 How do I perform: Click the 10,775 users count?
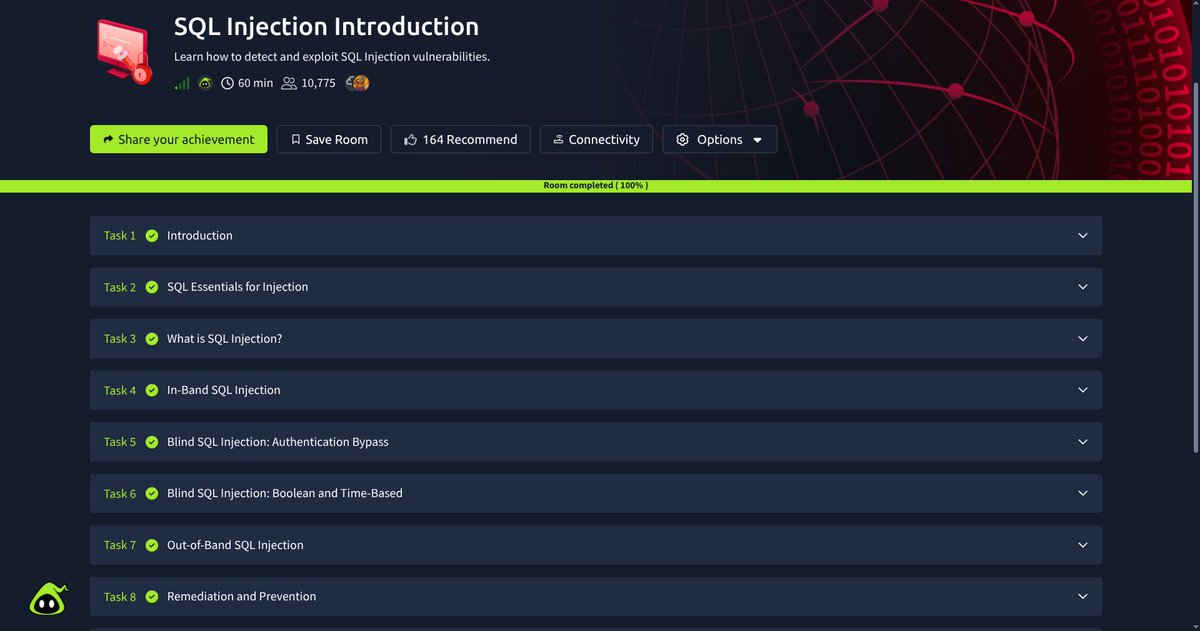318,83
